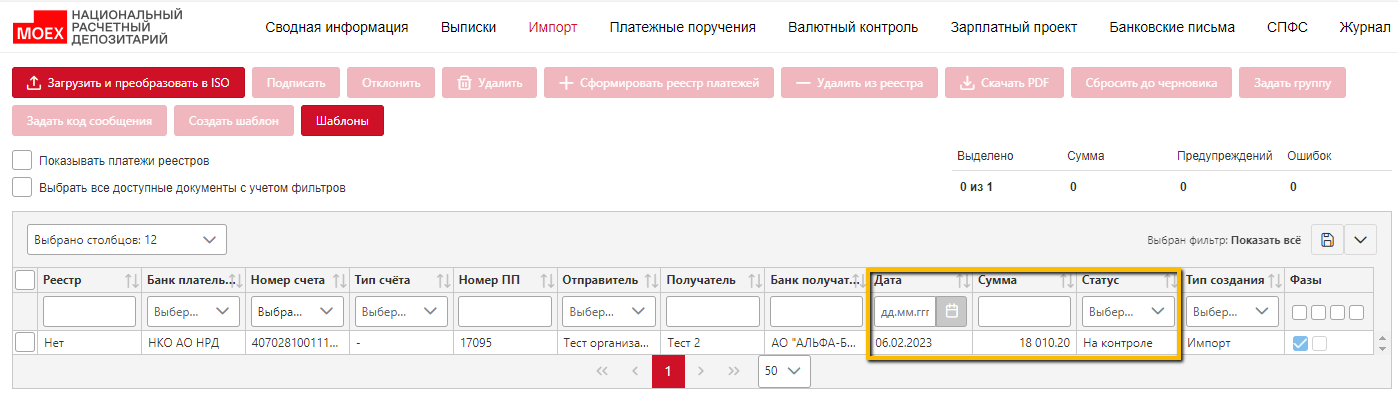Sort by Номер счета column arrows
This screenshot has width=1398, height=396.
[x=339, y=281]
